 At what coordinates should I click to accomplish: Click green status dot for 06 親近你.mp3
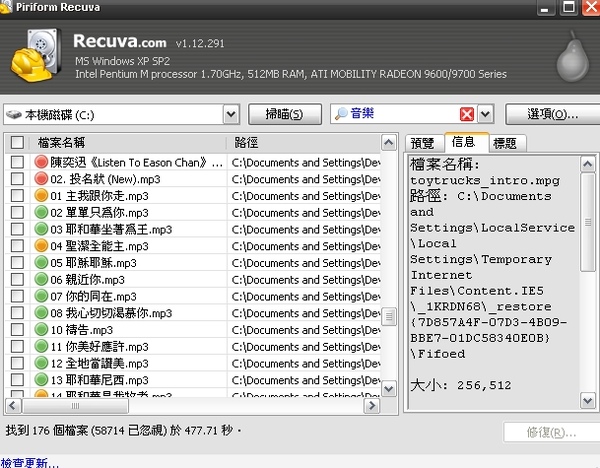pyautogui.click(x=41, y=279)
